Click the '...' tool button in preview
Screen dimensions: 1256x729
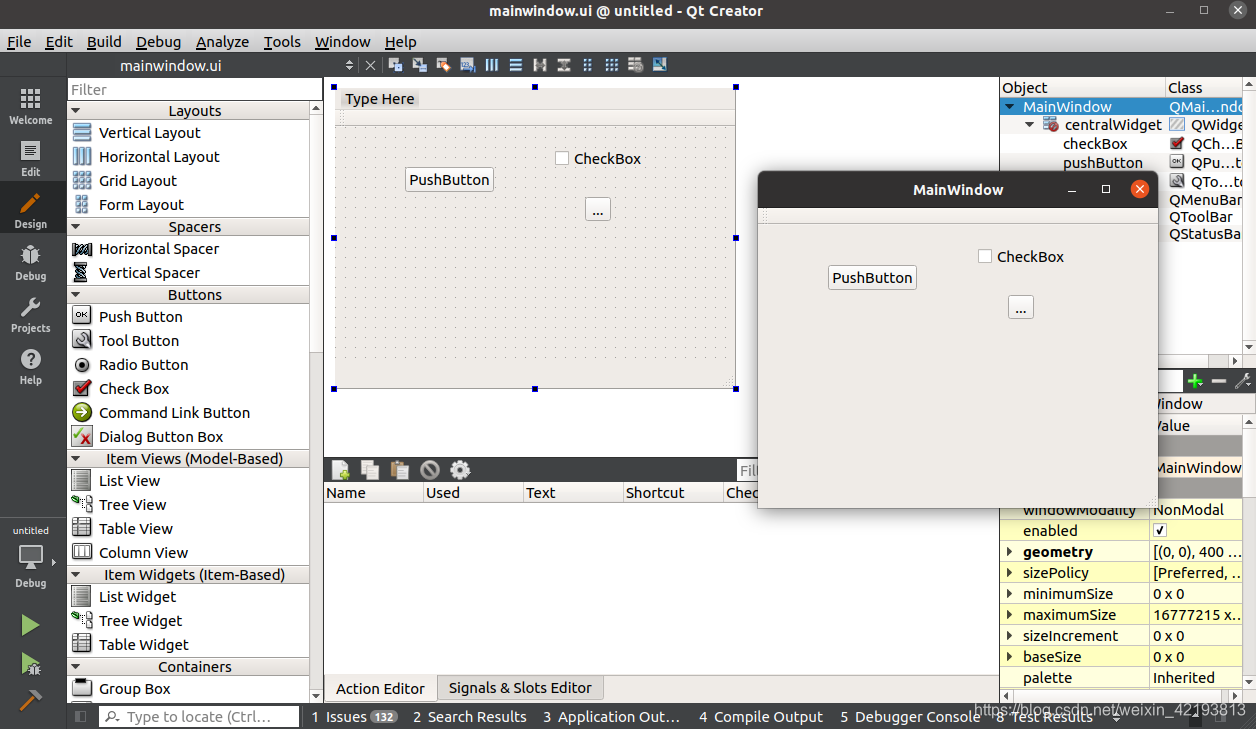(1020, 307)
